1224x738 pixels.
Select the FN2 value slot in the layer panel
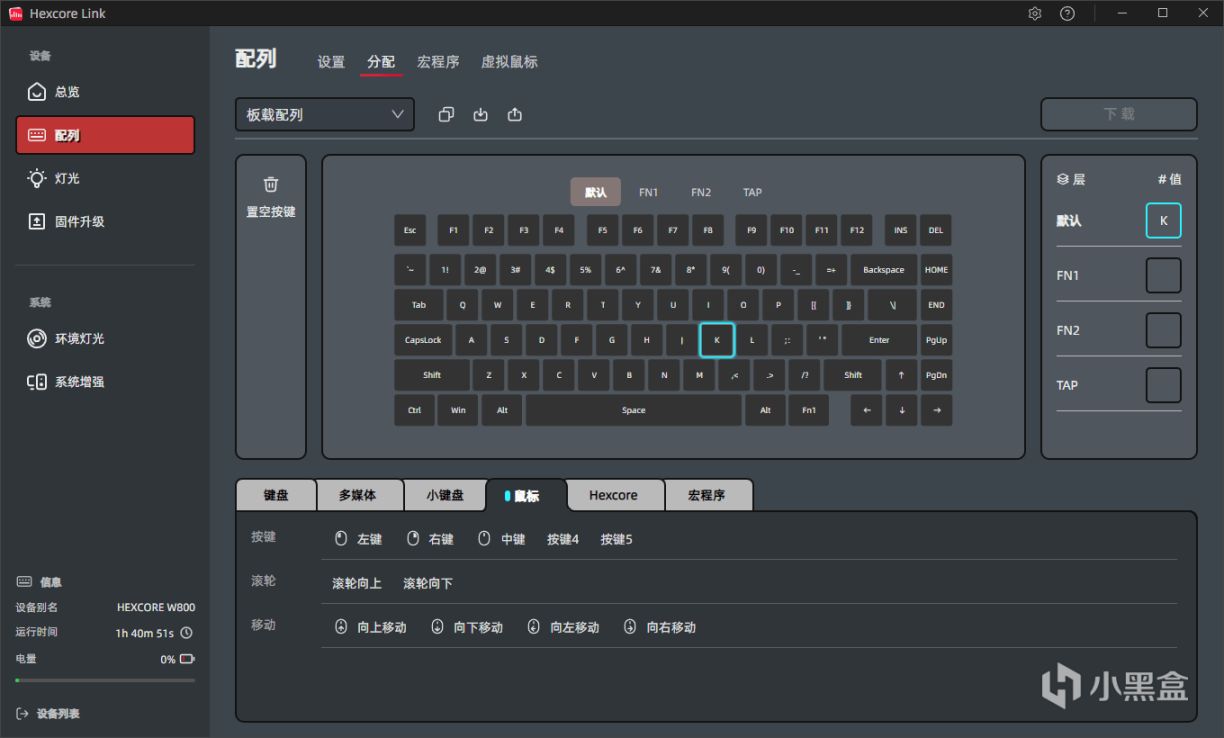coord(1163,330)
